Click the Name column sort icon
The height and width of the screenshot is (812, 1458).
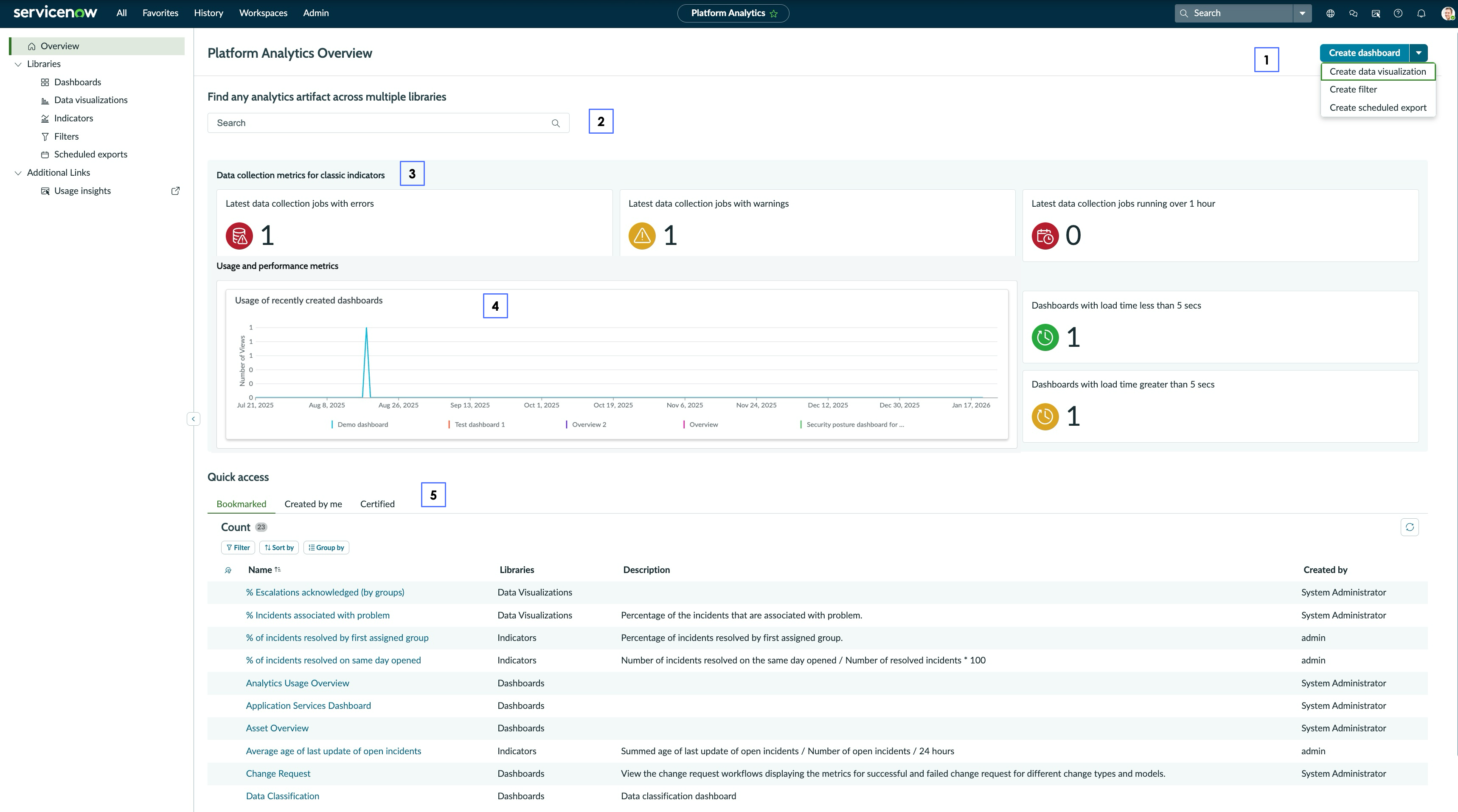click(277, 570)
